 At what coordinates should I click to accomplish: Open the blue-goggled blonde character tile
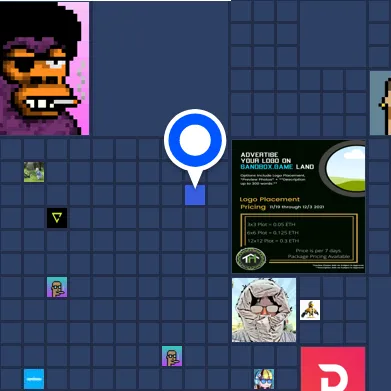point(264,379)
